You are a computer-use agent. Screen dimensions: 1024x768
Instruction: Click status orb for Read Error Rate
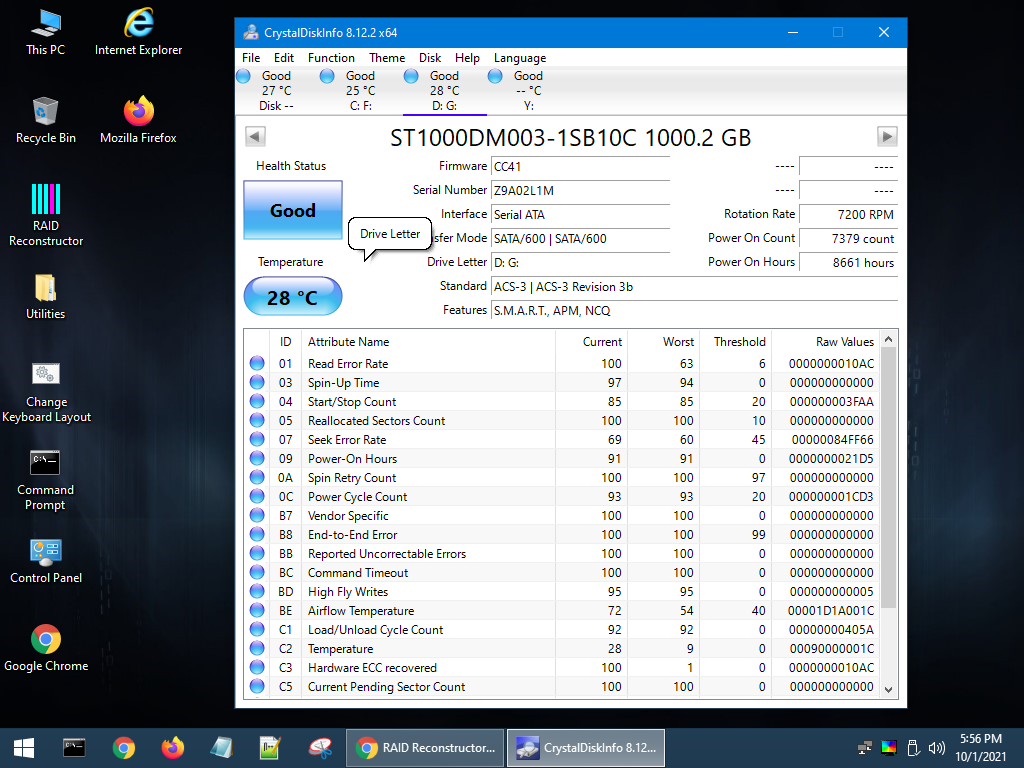point(257,364)
